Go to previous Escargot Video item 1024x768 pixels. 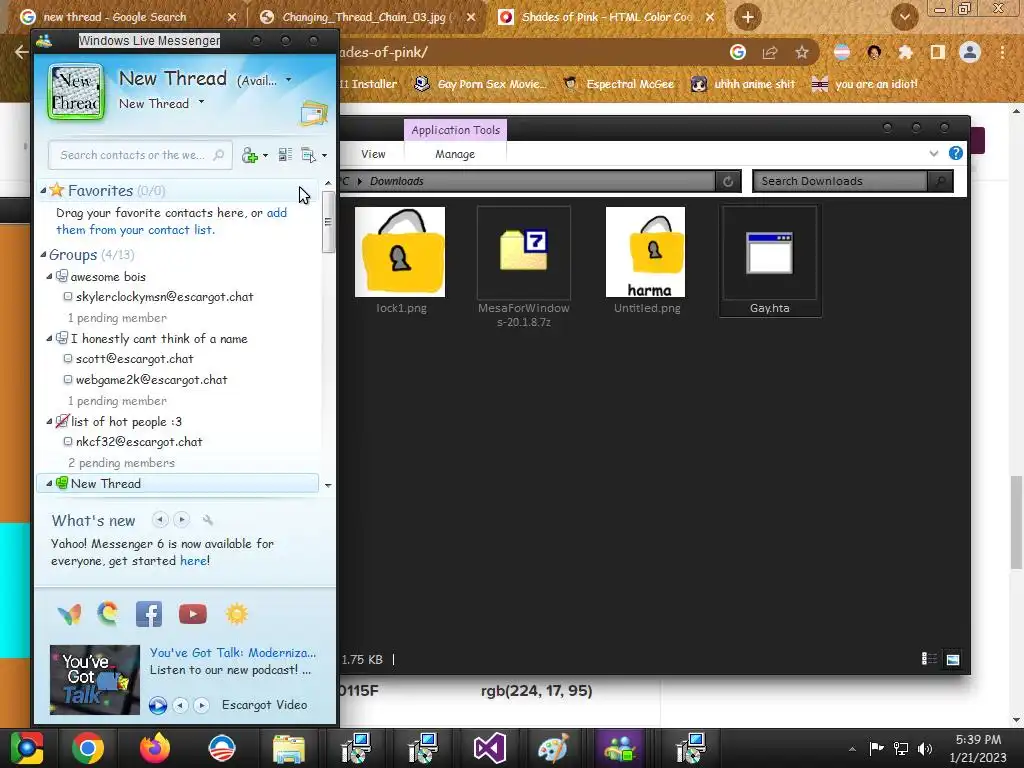[x=180, y=705]
